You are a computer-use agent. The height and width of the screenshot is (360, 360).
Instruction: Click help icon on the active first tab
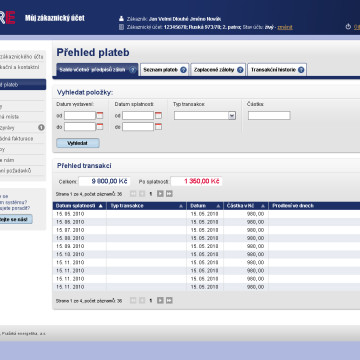133,70
